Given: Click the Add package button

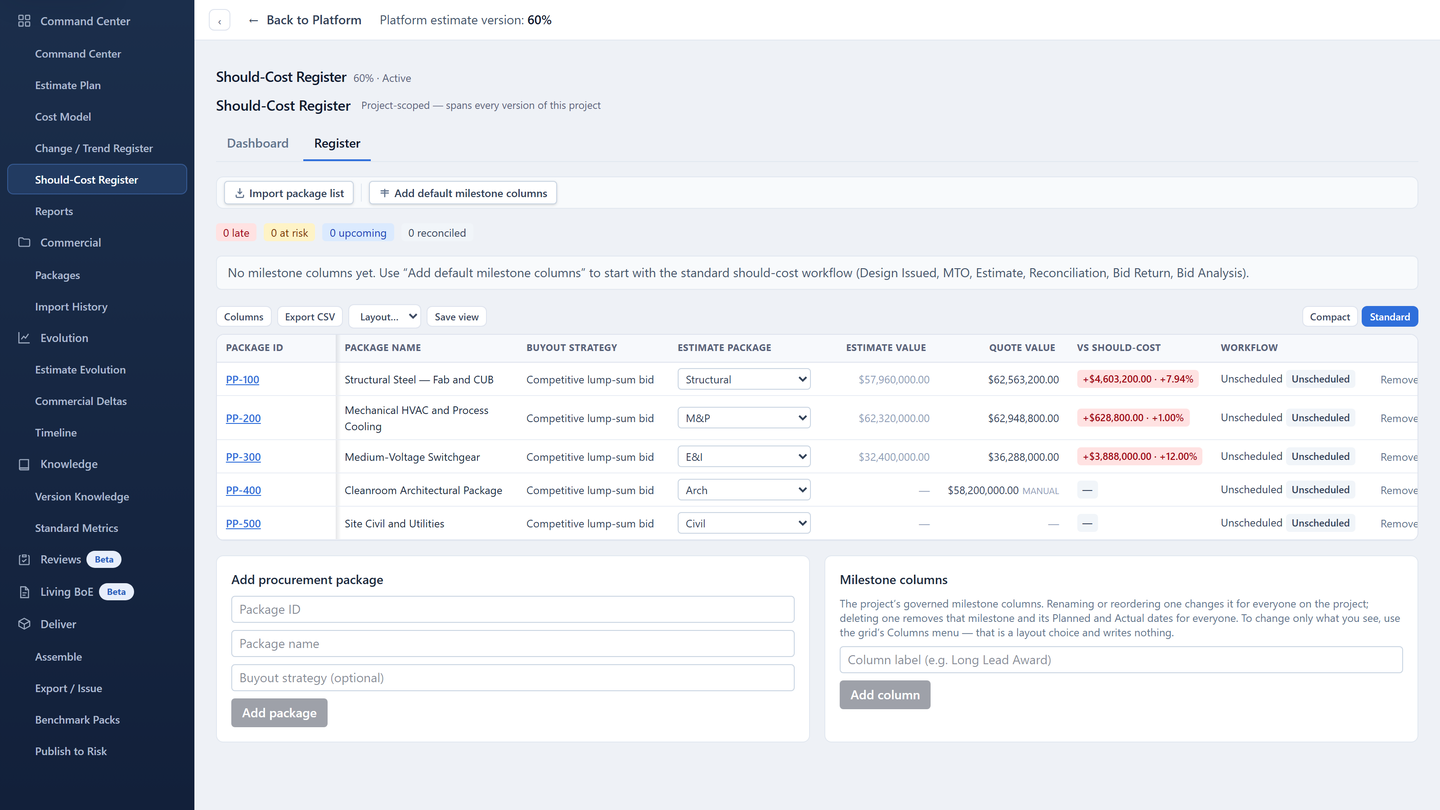Looking at the screenshot, I should [x=279, y=713].
